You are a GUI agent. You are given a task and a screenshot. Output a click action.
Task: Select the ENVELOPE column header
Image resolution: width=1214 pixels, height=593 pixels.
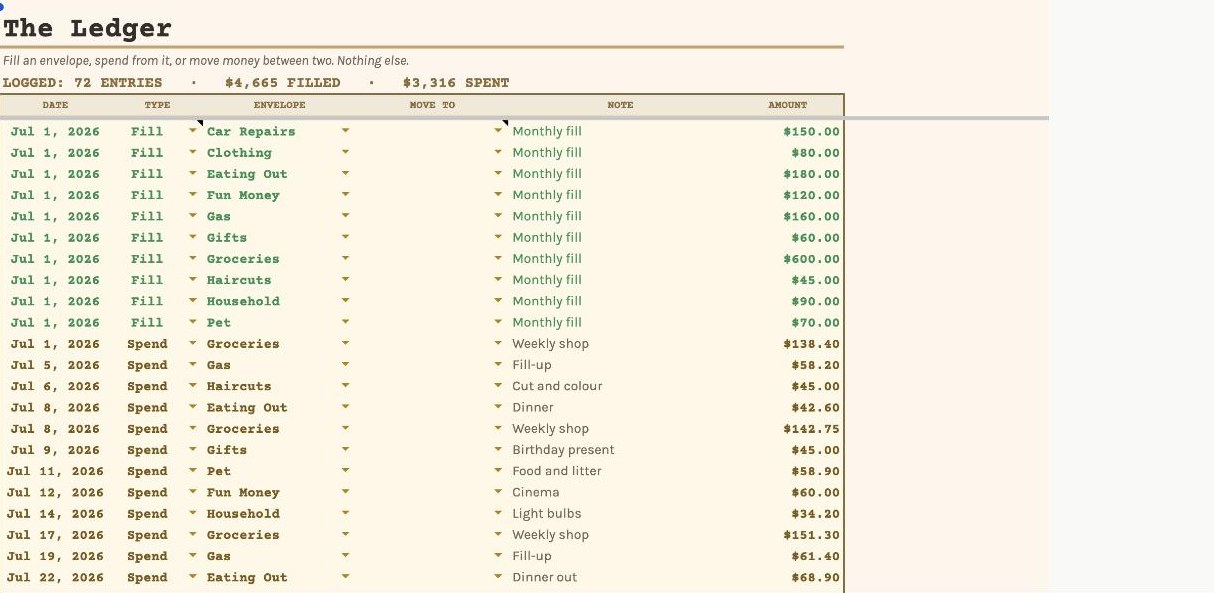coord(279,105)
